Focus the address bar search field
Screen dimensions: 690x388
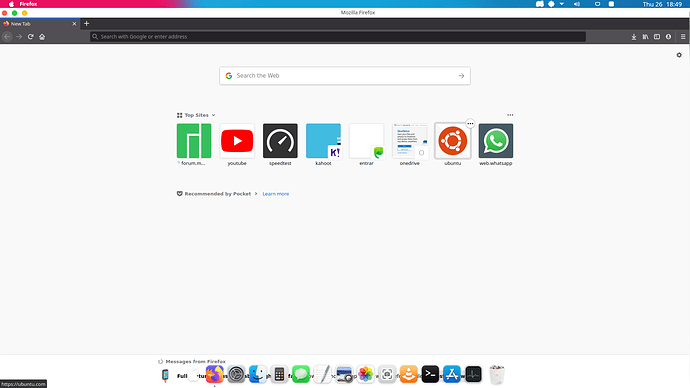click(338, 37)
